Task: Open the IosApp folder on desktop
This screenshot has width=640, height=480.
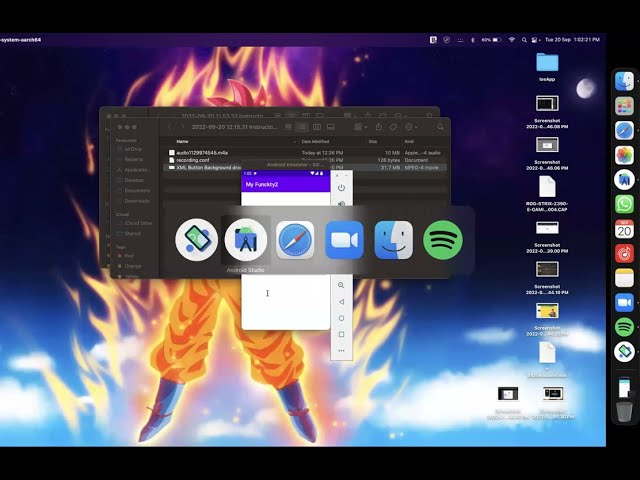Action: pos(547,67)
